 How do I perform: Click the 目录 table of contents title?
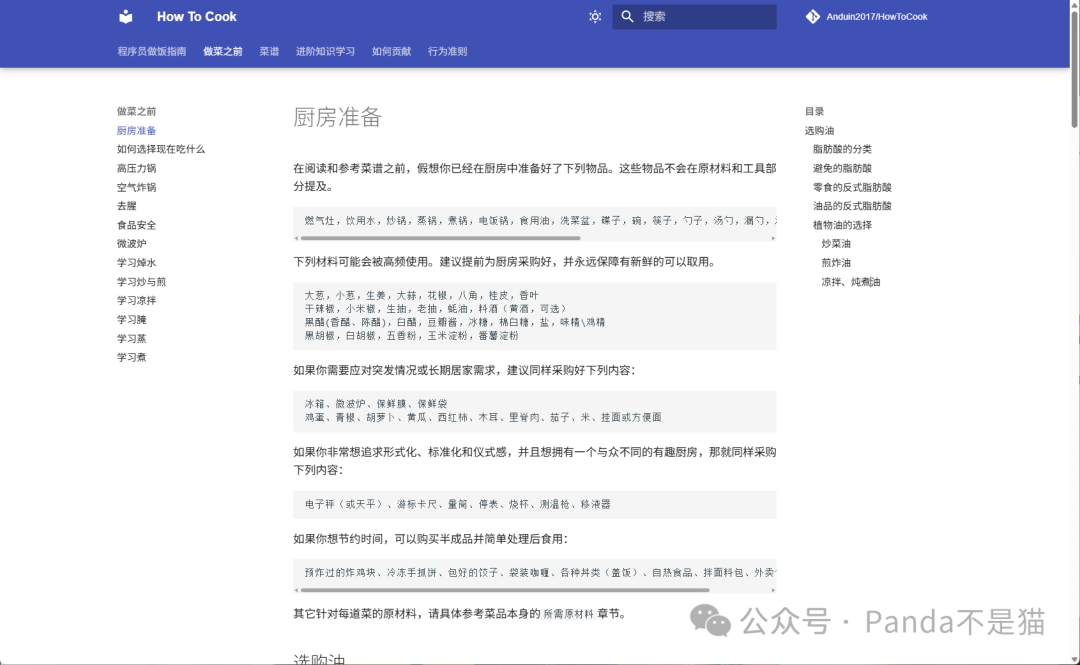(x=814, y=111)
